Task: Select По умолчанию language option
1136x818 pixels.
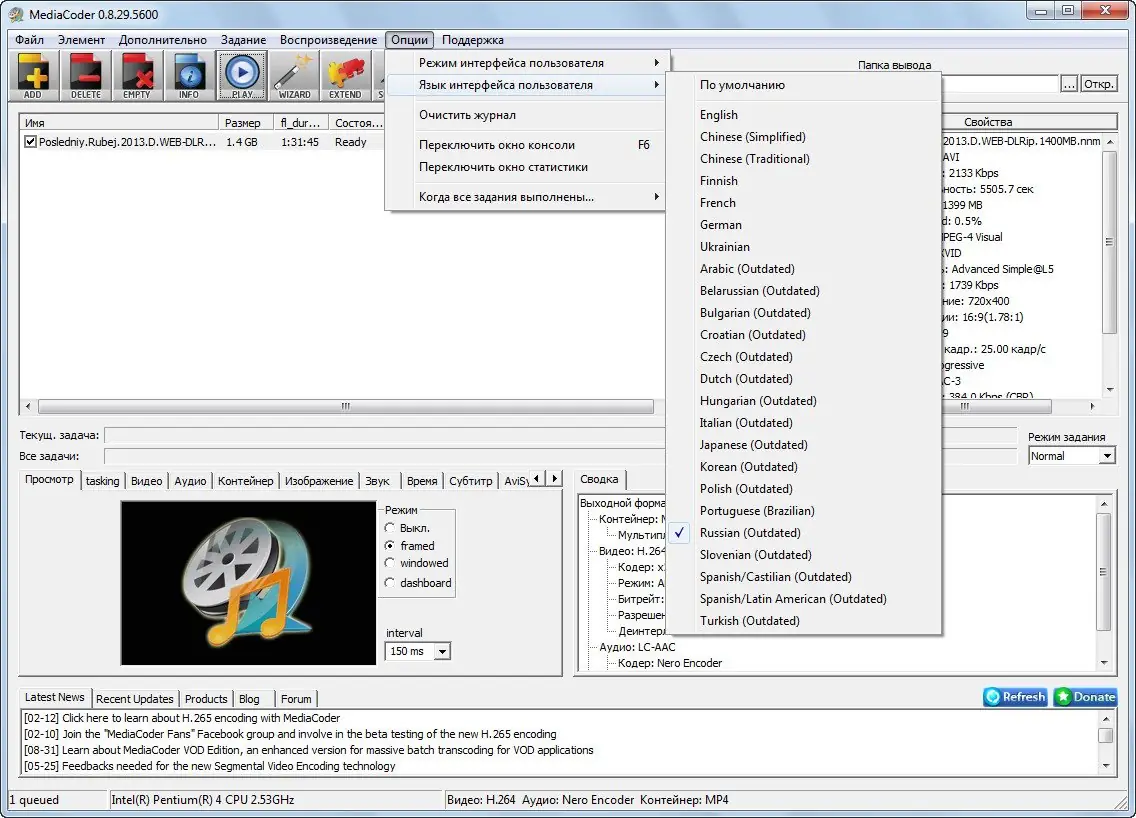Action: click(803, 85)
